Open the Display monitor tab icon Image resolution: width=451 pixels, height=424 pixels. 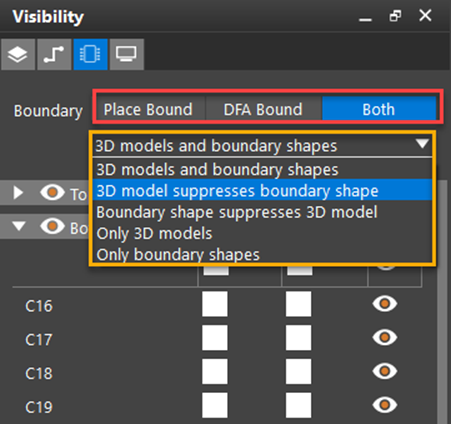(x=127, y=54)
